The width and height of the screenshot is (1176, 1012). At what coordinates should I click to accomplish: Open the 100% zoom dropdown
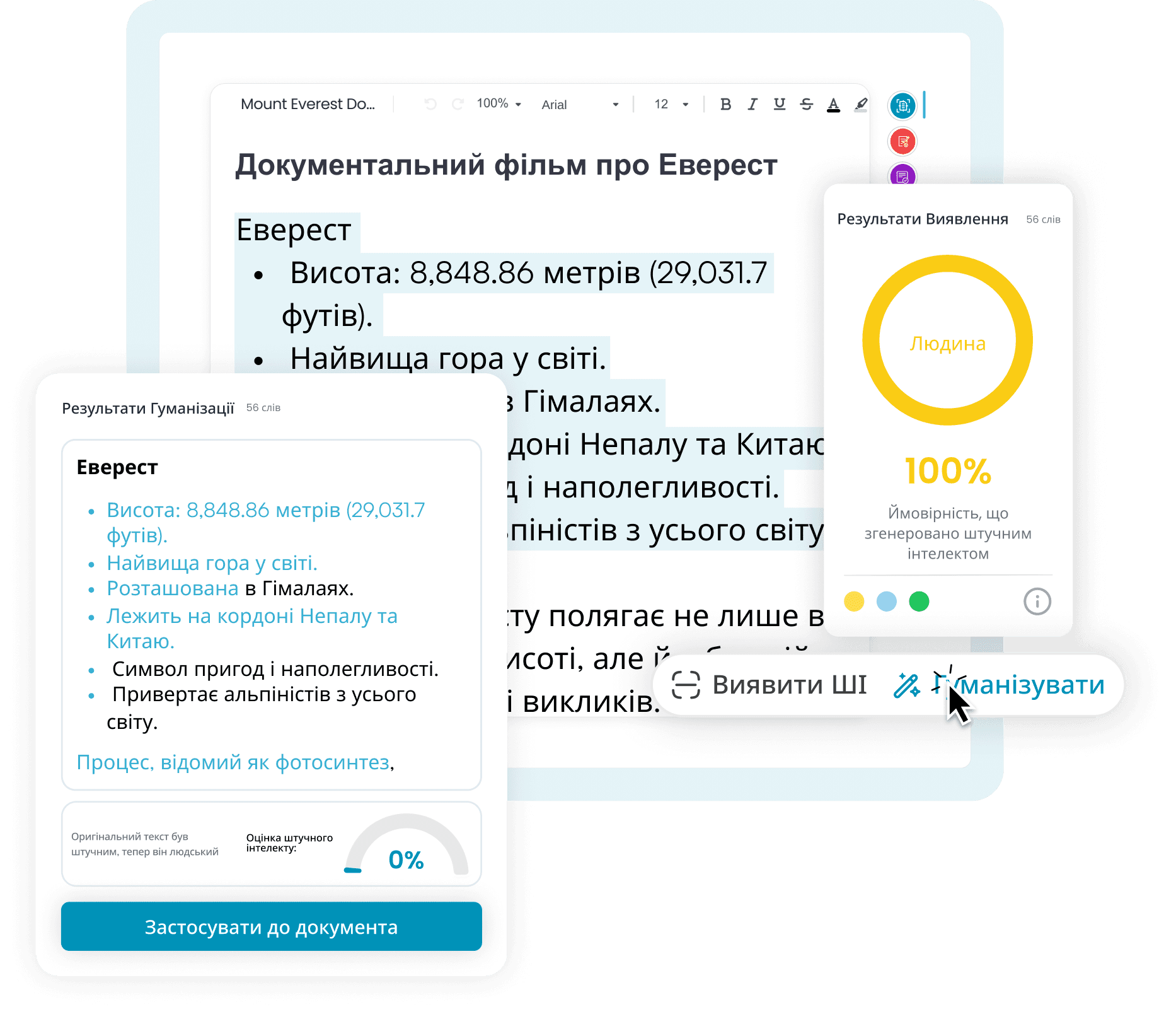(499, 104)
